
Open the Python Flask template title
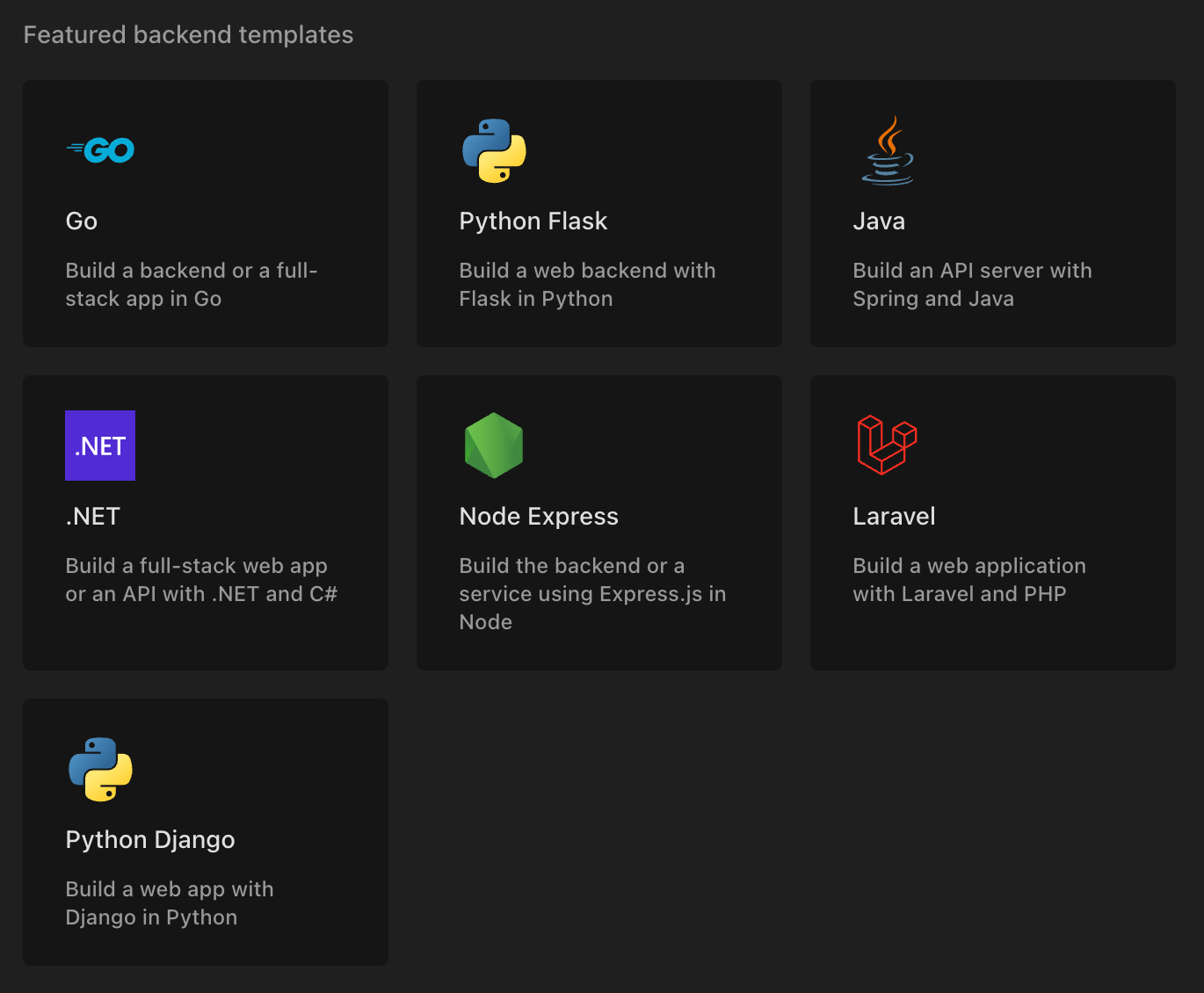pos(533,221)
